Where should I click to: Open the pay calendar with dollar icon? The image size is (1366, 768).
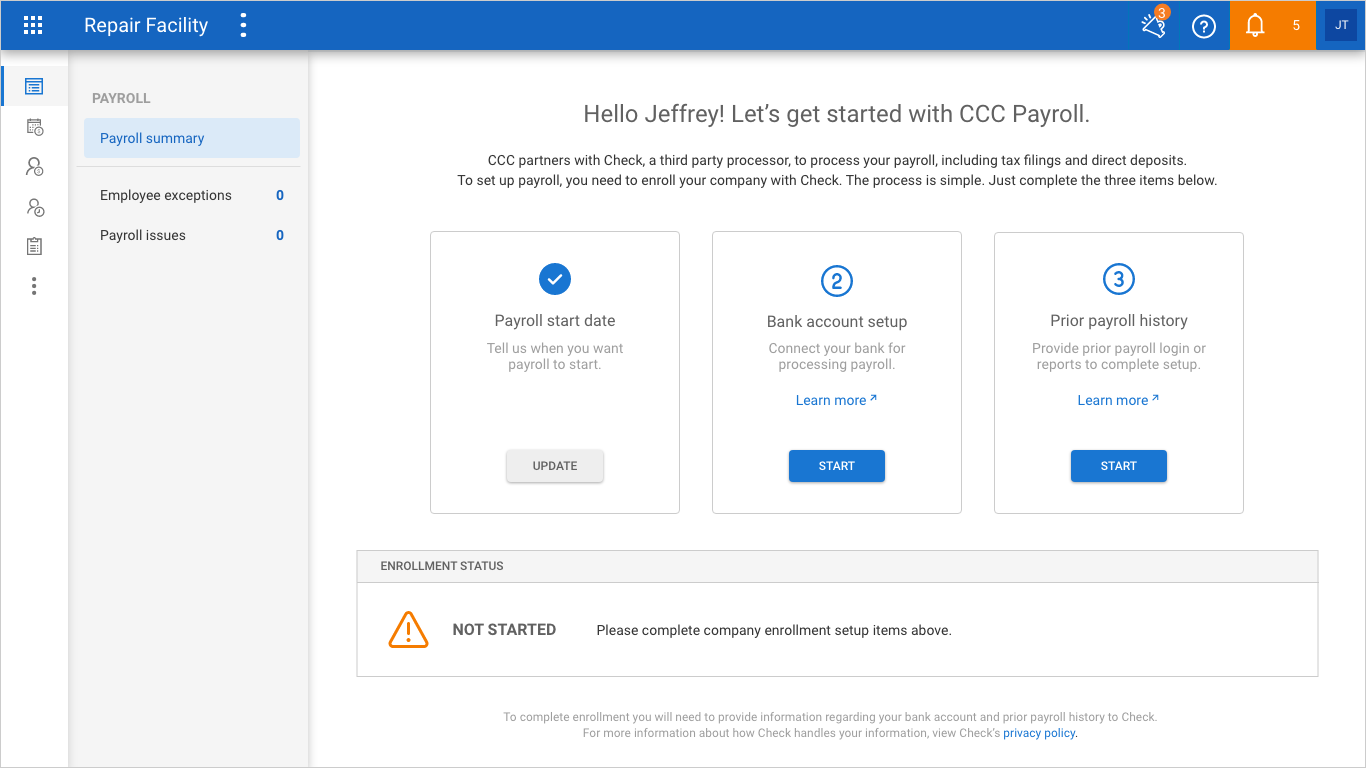point(34,126)
